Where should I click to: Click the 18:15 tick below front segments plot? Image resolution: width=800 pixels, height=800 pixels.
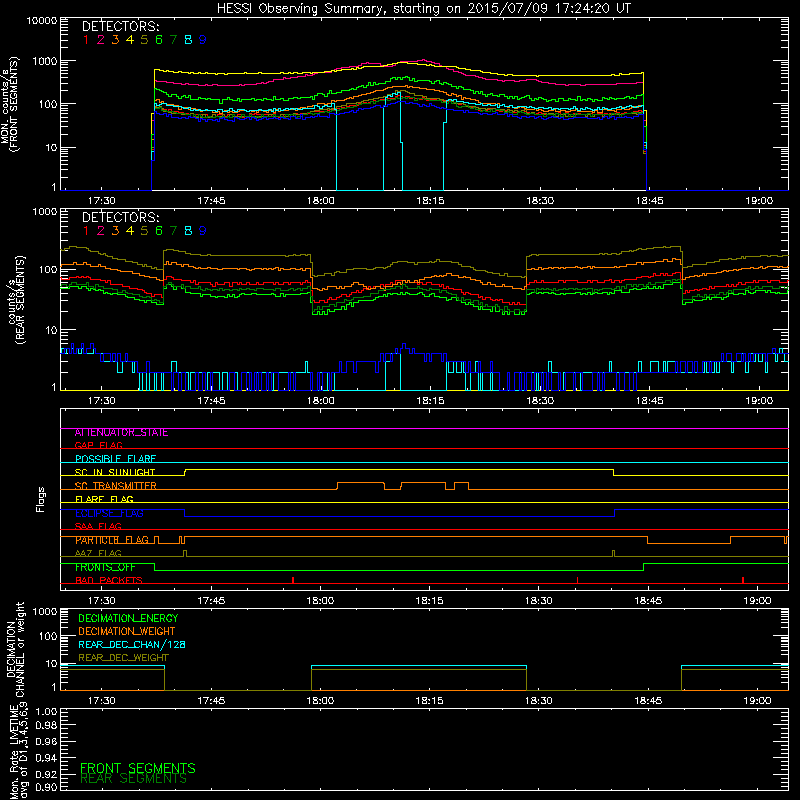(x=430, y=201)
